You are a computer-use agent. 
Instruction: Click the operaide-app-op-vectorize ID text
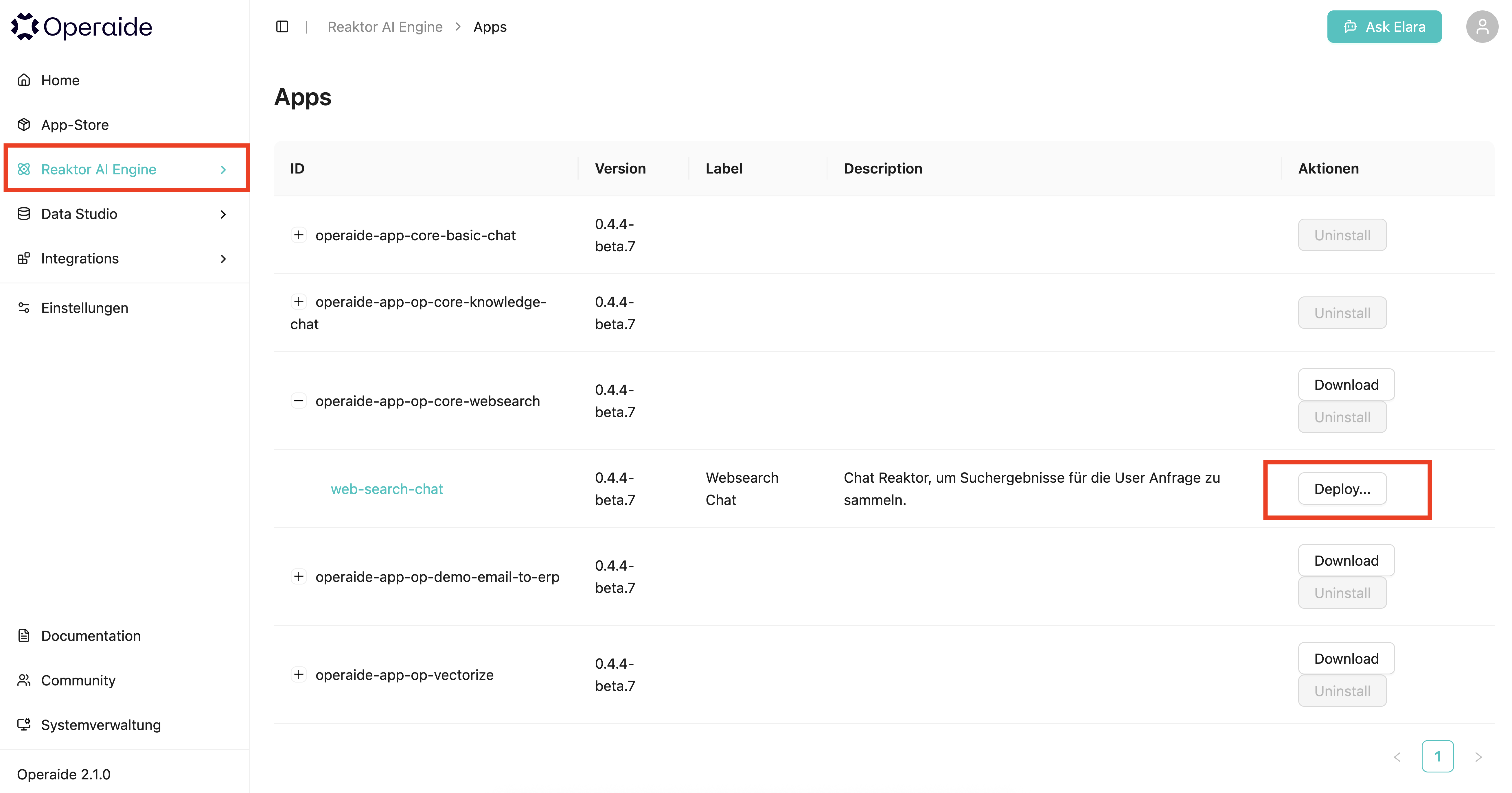click(404, 675)
